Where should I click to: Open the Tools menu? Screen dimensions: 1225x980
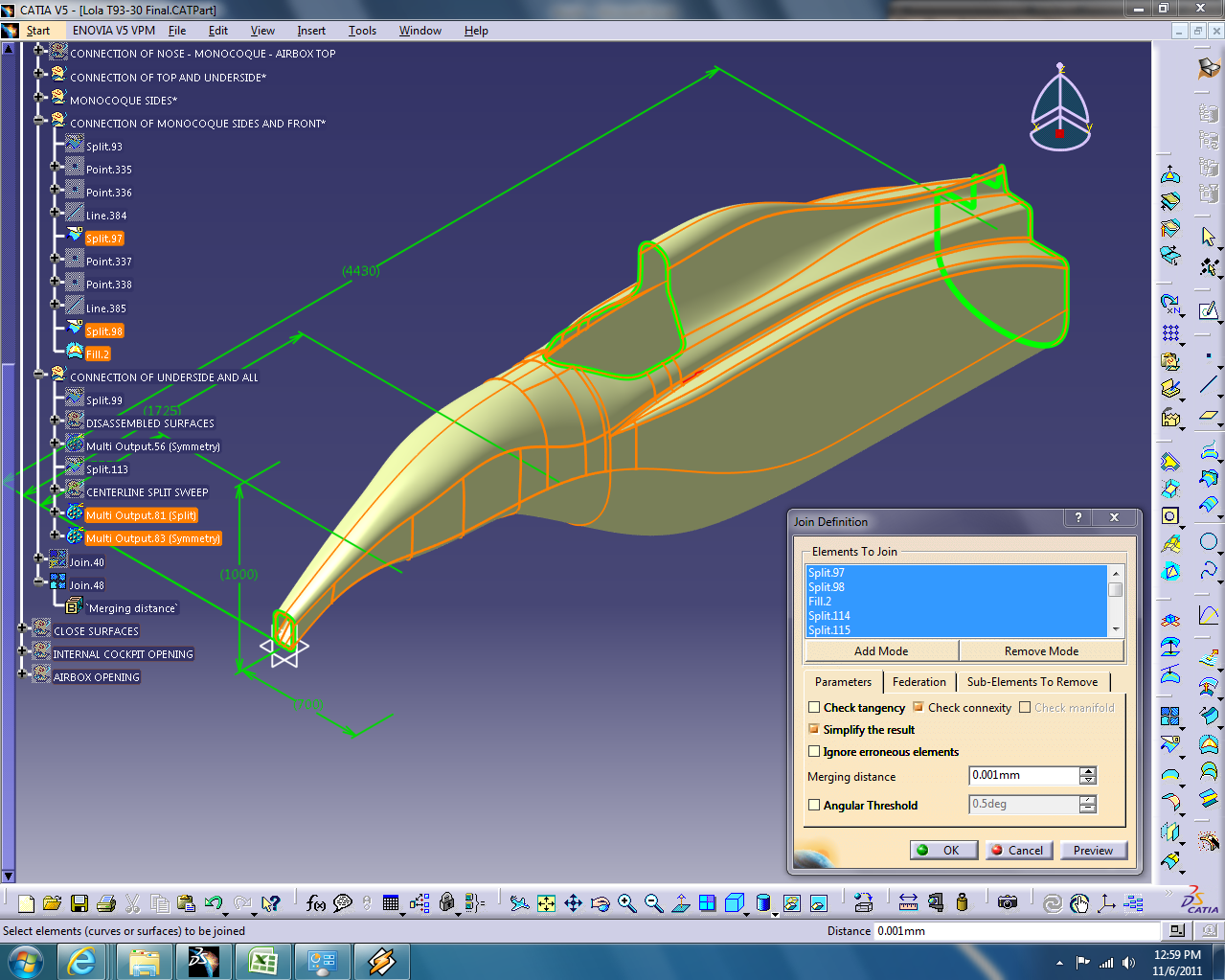click(x=362, y=31)
